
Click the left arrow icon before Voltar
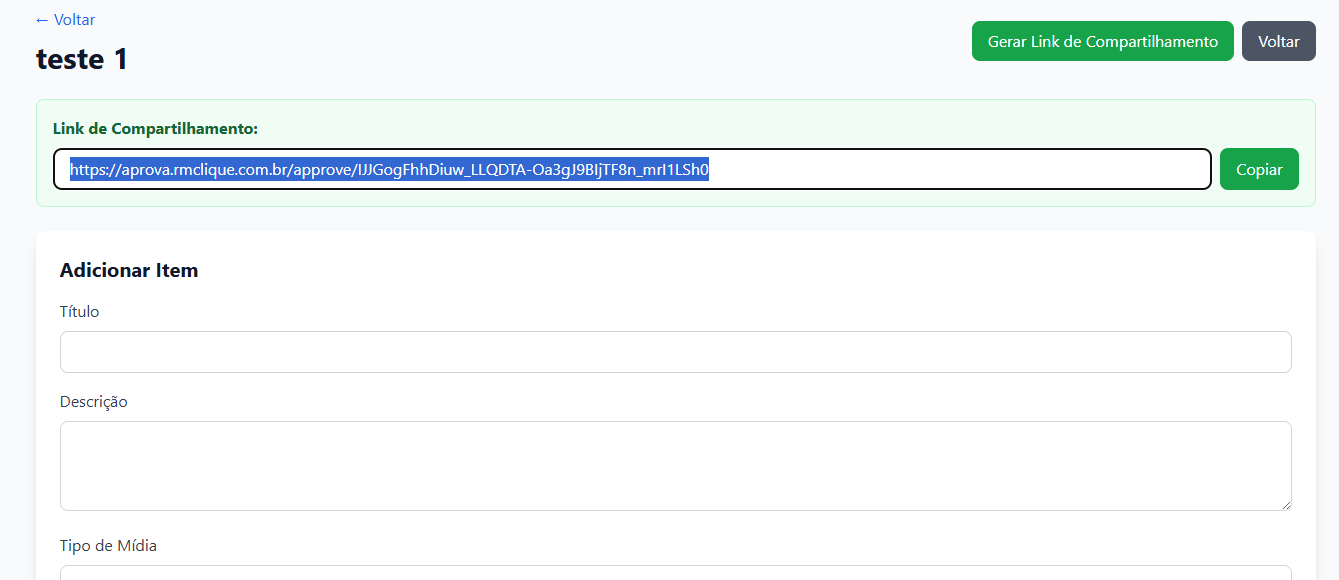tap(42, 20)
